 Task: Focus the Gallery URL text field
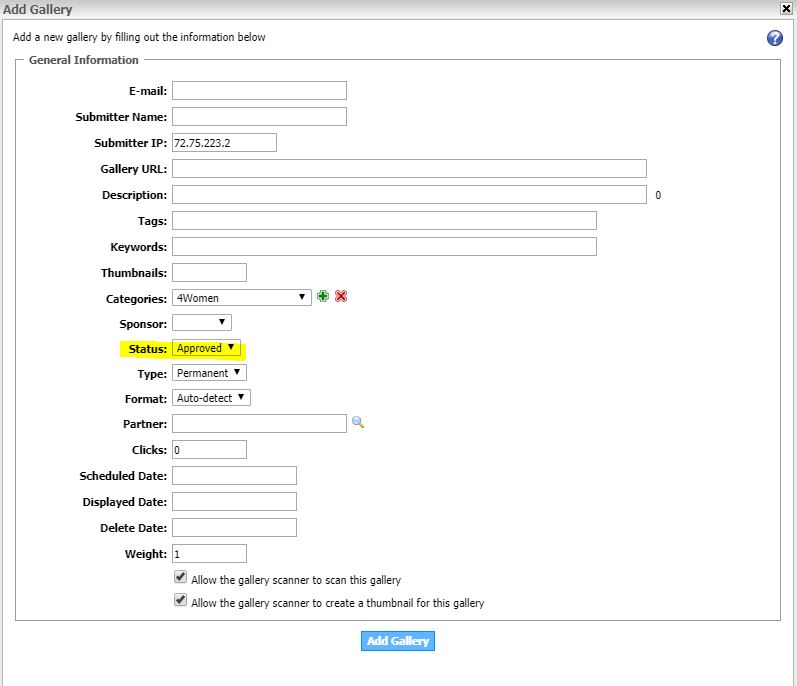coord(409,168)
